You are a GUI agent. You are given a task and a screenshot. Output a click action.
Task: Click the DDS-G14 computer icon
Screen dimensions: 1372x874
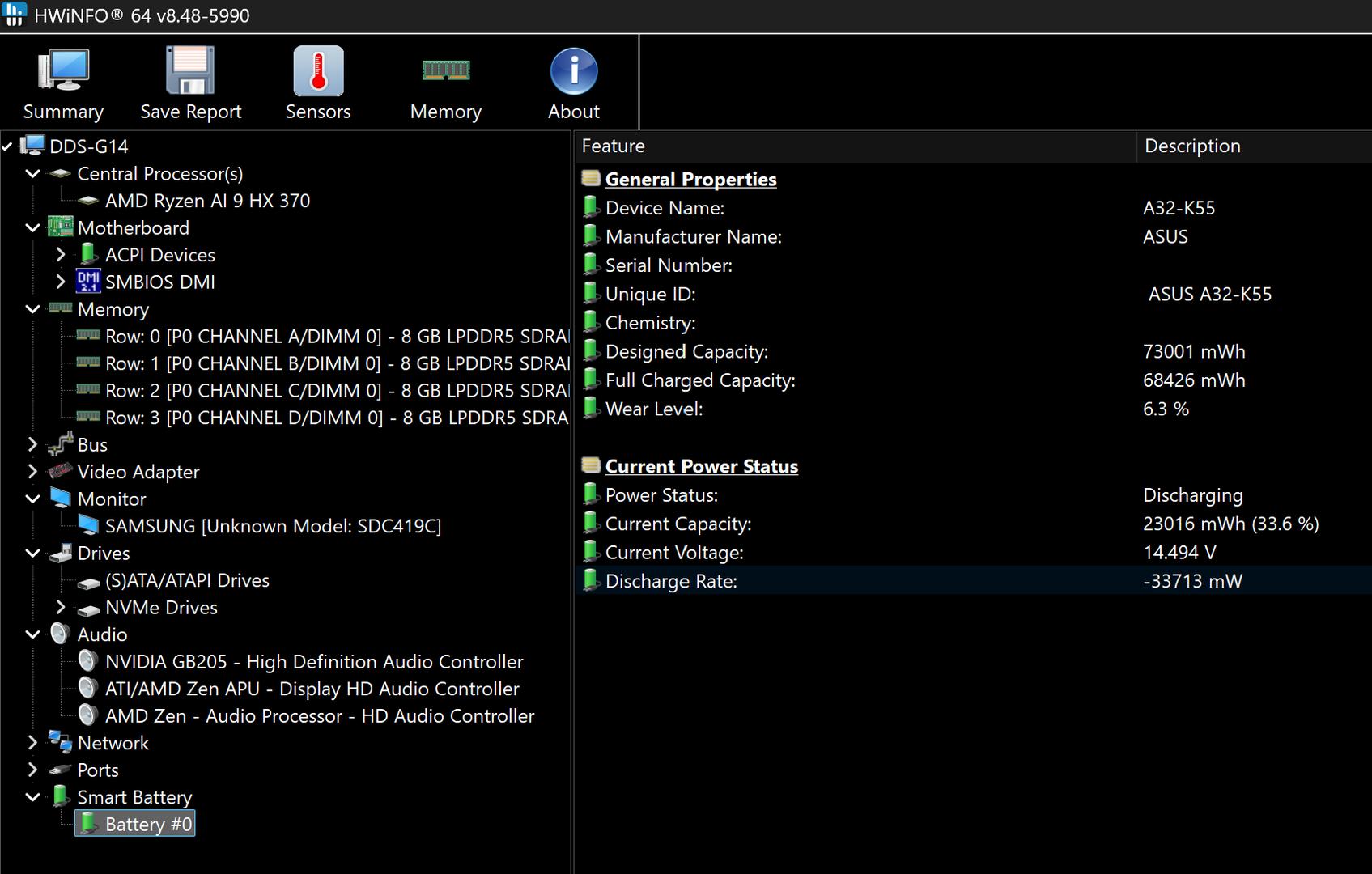[32, 146]
